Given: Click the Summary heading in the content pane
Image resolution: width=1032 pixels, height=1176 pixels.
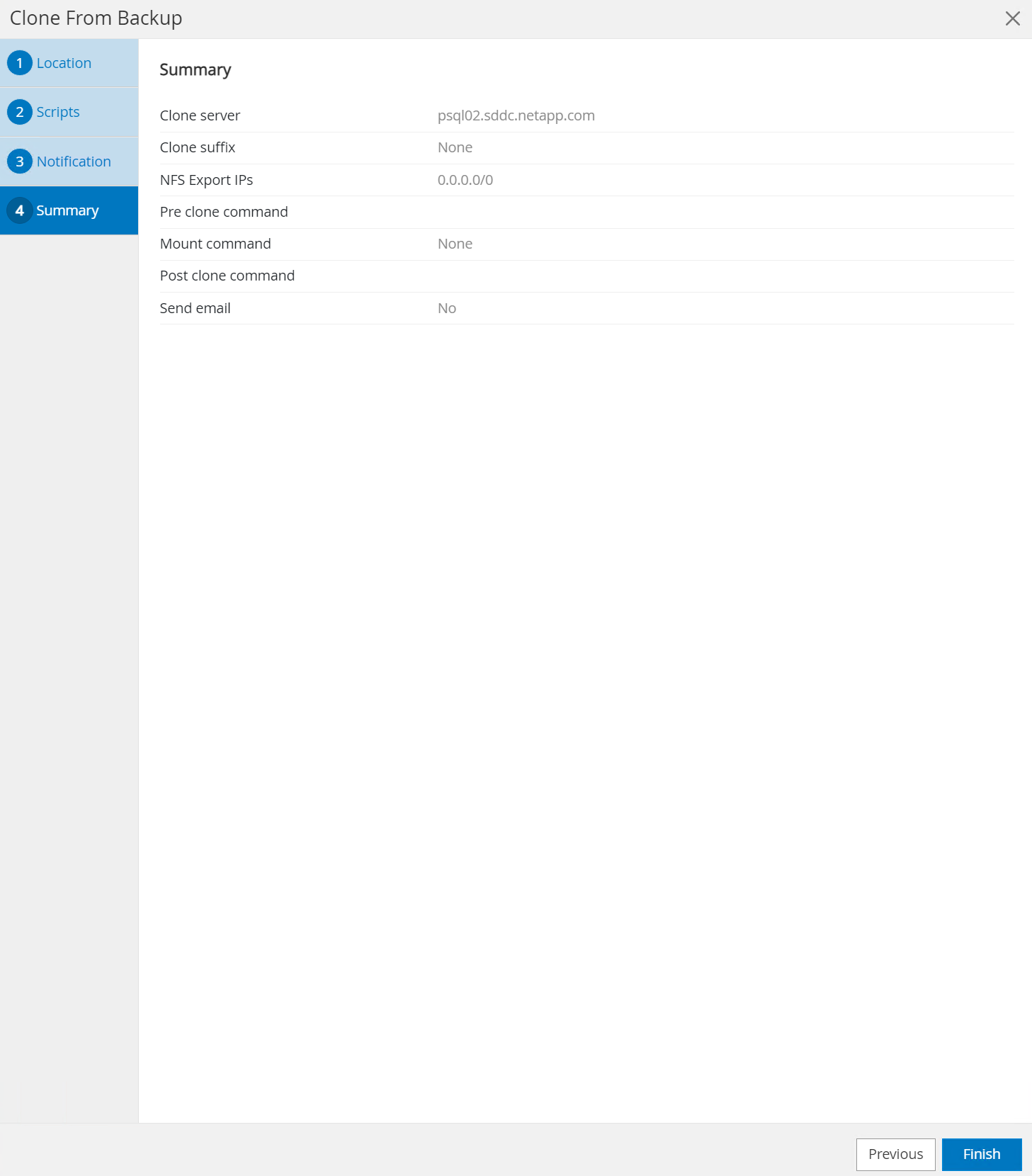Looking at the screenshot, I should coord(195,70).
